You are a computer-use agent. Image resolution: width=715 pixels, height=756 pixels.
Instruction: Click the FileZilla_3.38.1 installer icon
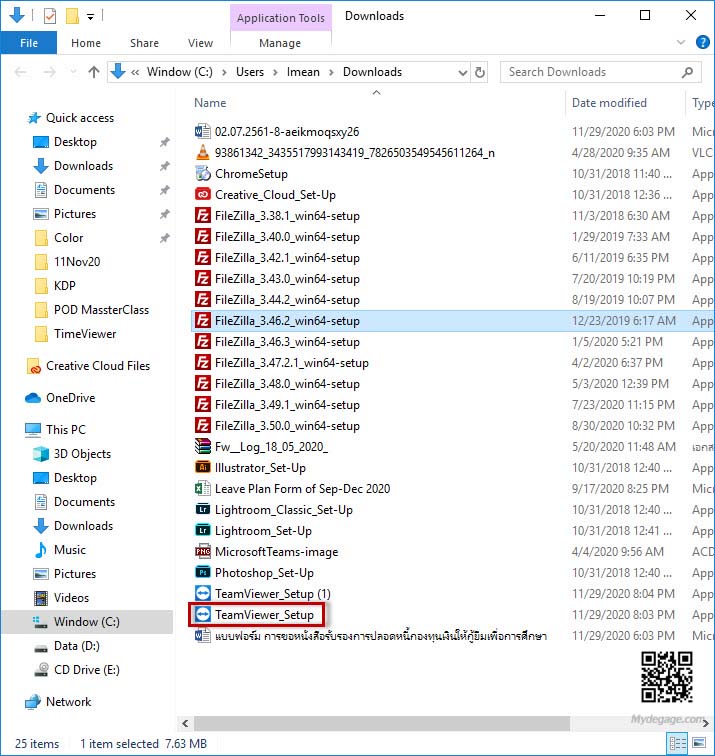tap(202, 216)
